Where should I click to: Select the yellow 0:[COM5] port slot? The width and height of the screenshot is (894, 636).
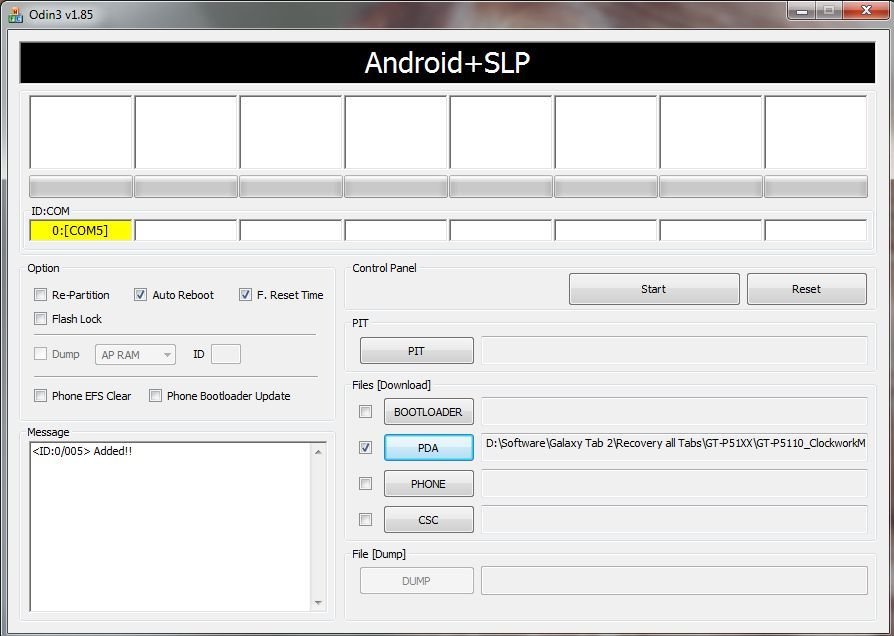[80, 230]
